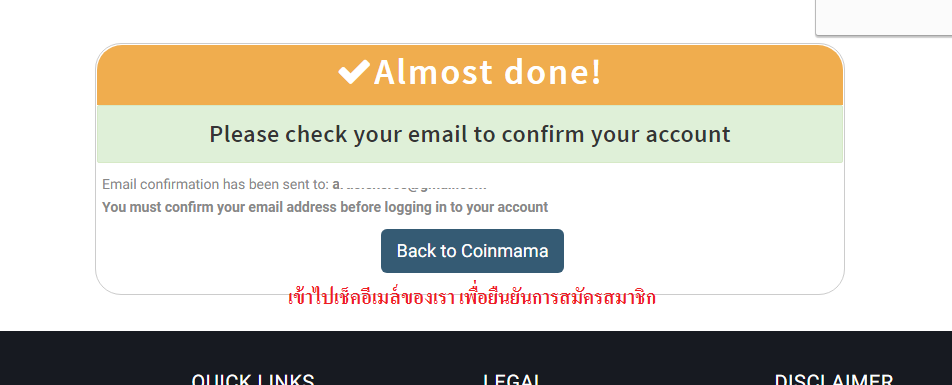Click the white popup box at top right
The height and width of the screenshot is (385, 952).
(884, 17)
